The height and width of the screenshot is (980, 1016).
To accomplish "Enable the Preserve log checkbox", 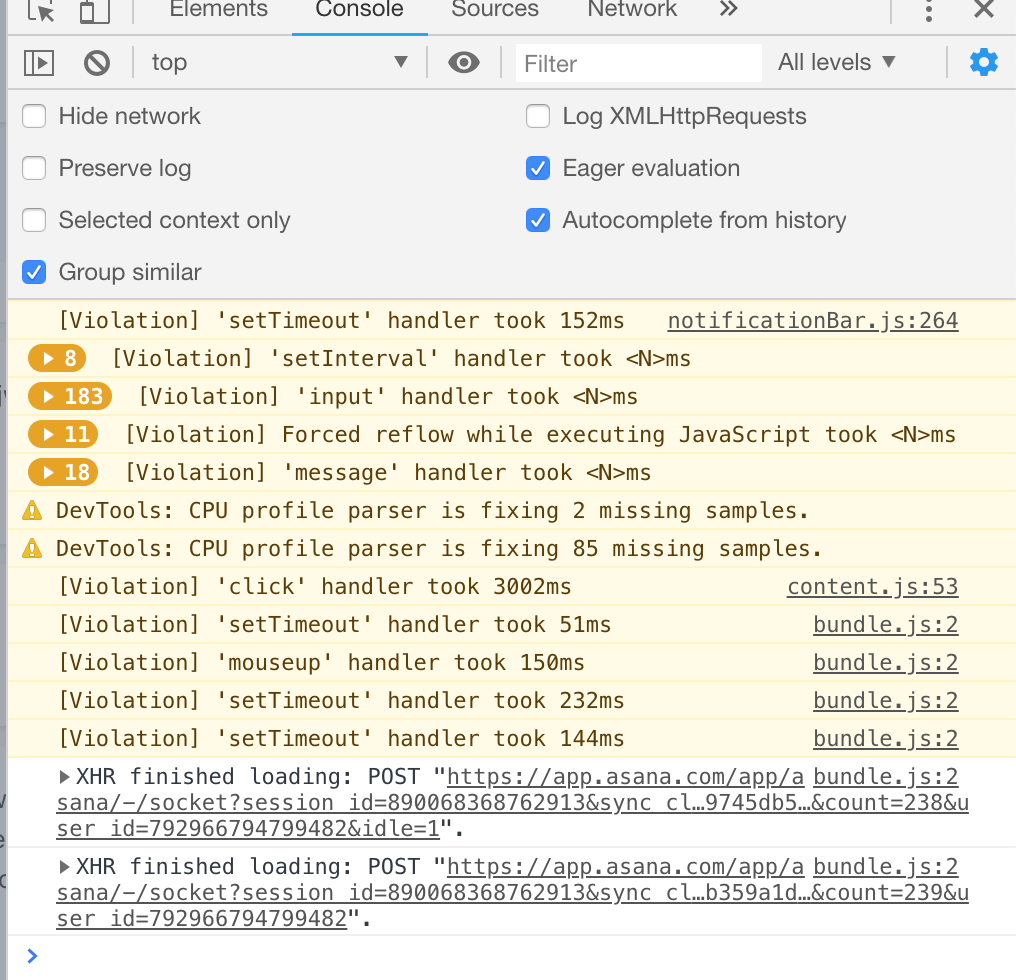I will [34, 169].
